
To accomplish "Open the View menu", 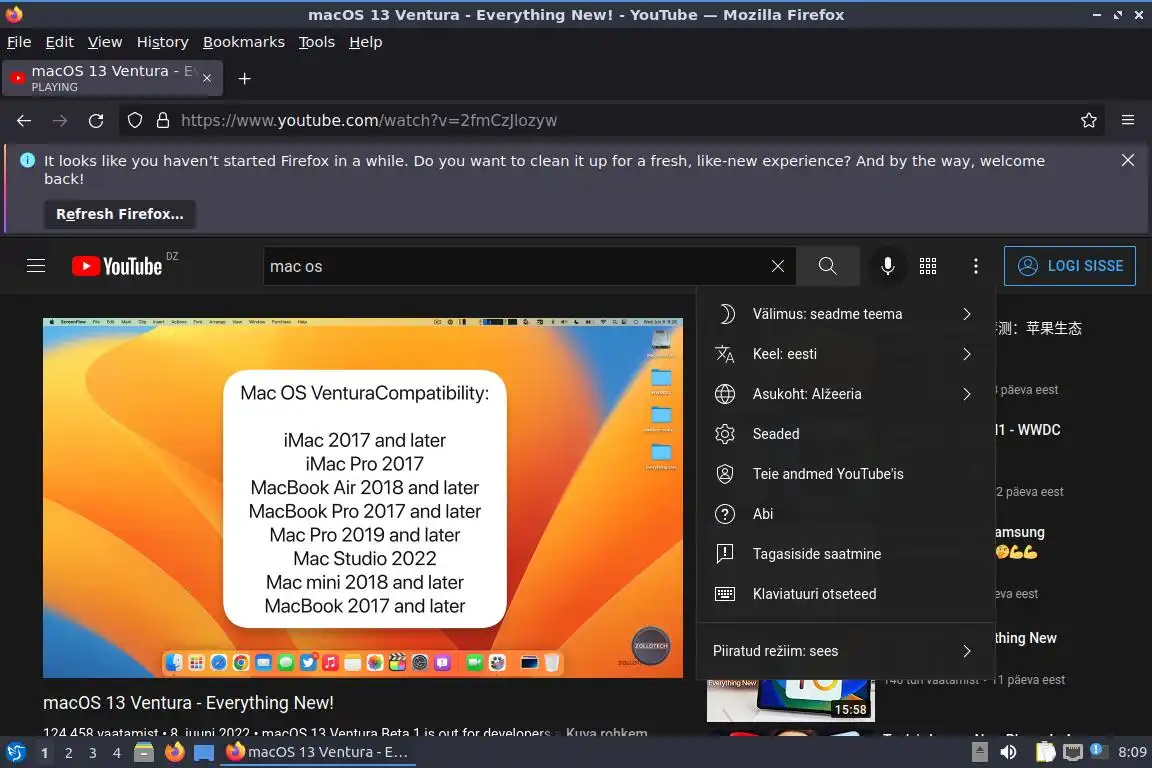I will 105,42.
